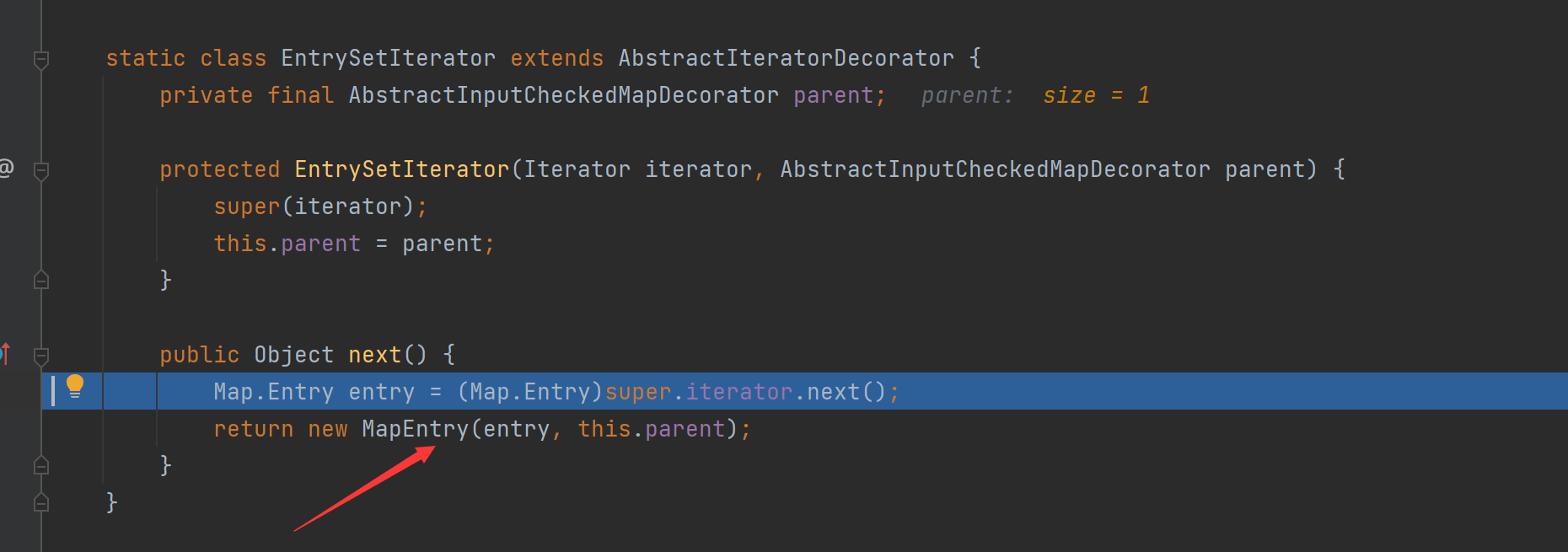The image size is (1568, 552).
Task: Click the inline debug hint 'size = 1'
Action: coord(1096,95)
